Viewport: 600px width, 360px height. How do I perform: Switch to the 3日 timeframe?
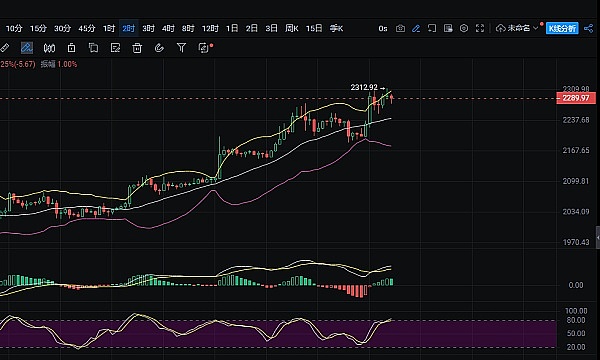click(272, 28)
